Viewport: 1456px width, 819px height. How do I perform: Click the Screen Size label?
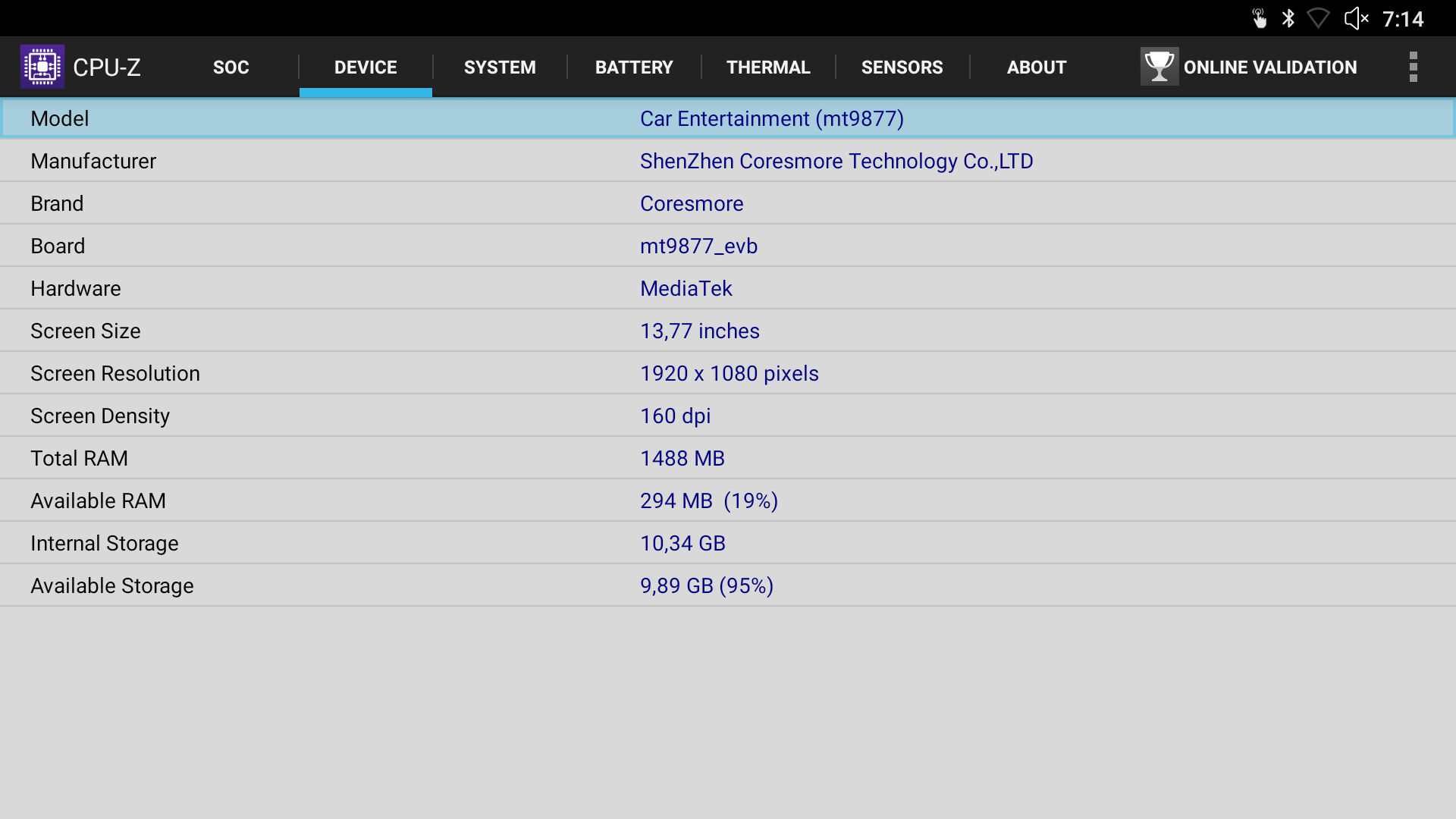coord(86,331)
